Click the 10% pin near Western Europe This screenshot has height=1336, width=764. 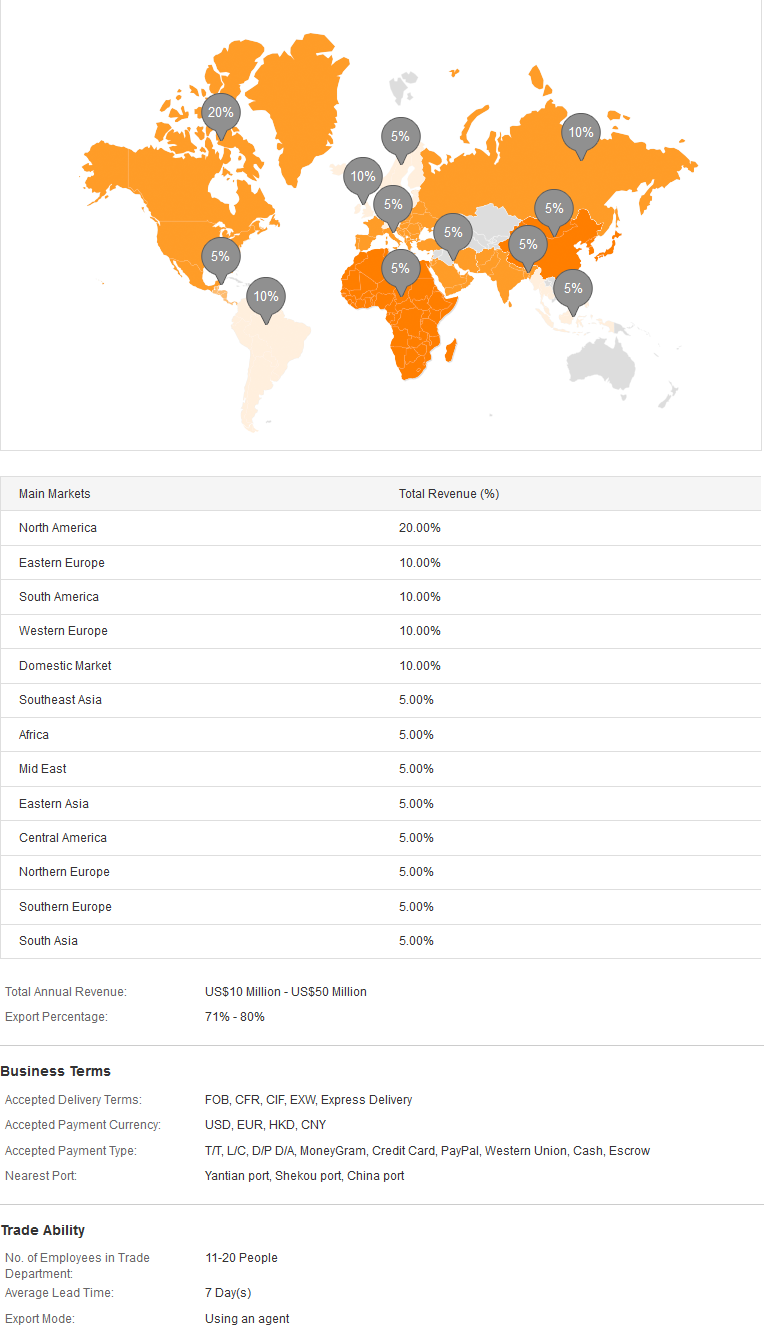tap(363, 179)
